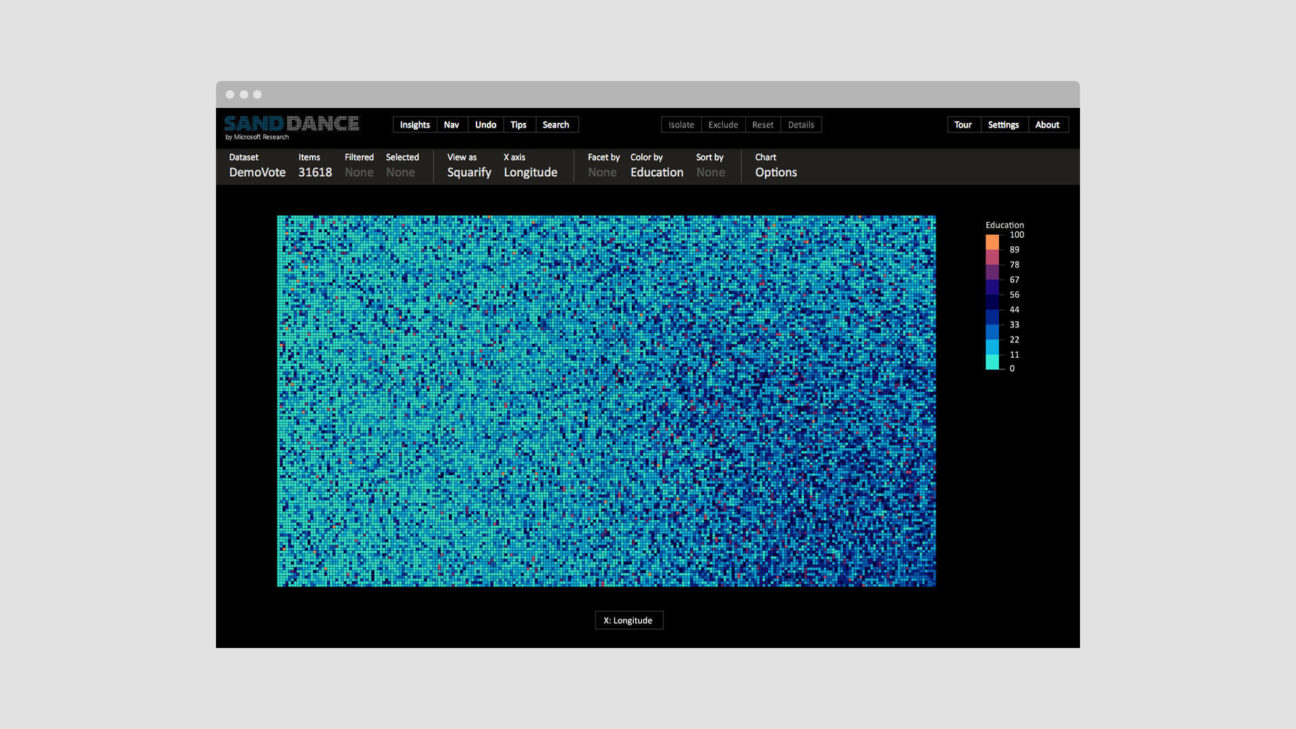Open the Color by Education dropdown

[656, 172]
